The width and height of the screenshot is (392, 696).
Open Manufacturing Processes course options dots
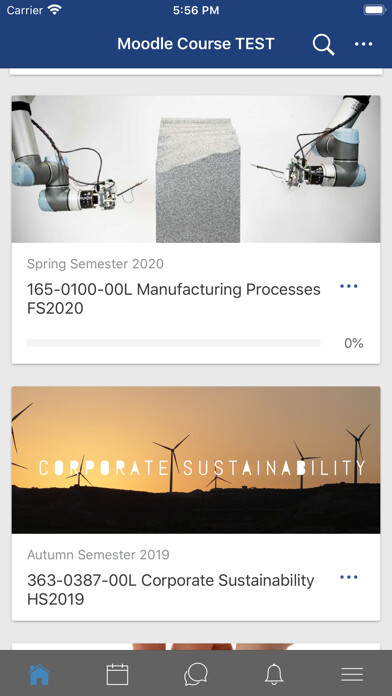point(349,286)
